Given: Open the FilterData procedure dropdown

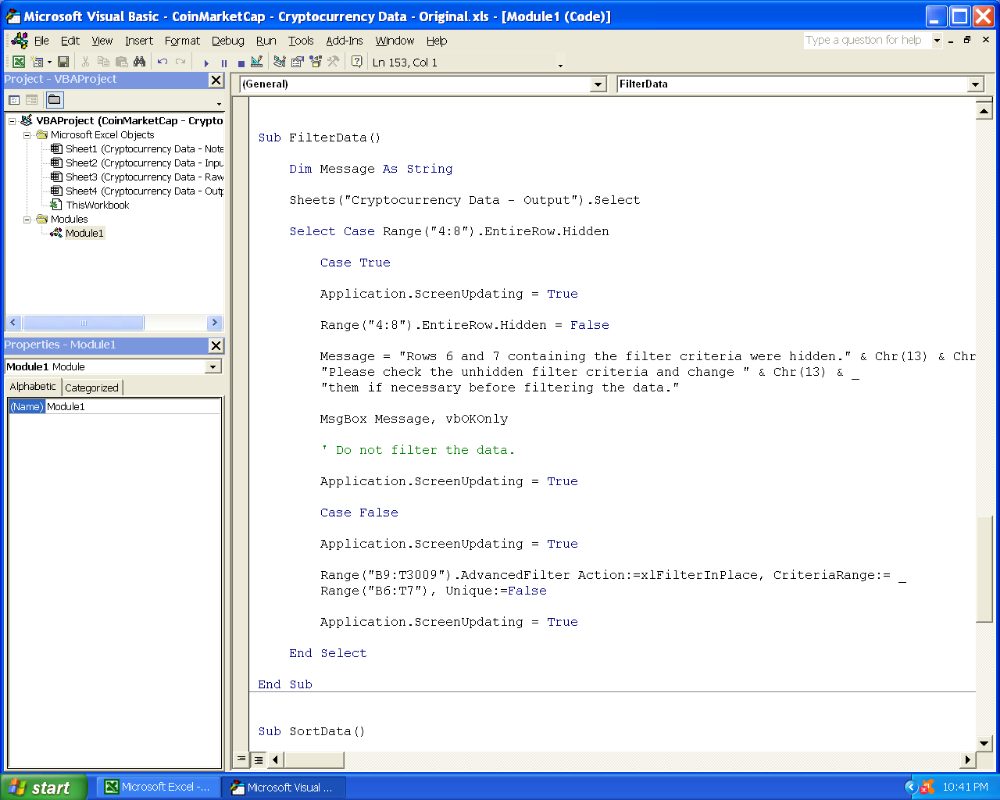Looking at the screenshot, I should pyautogui.click(x=975, y=84).
